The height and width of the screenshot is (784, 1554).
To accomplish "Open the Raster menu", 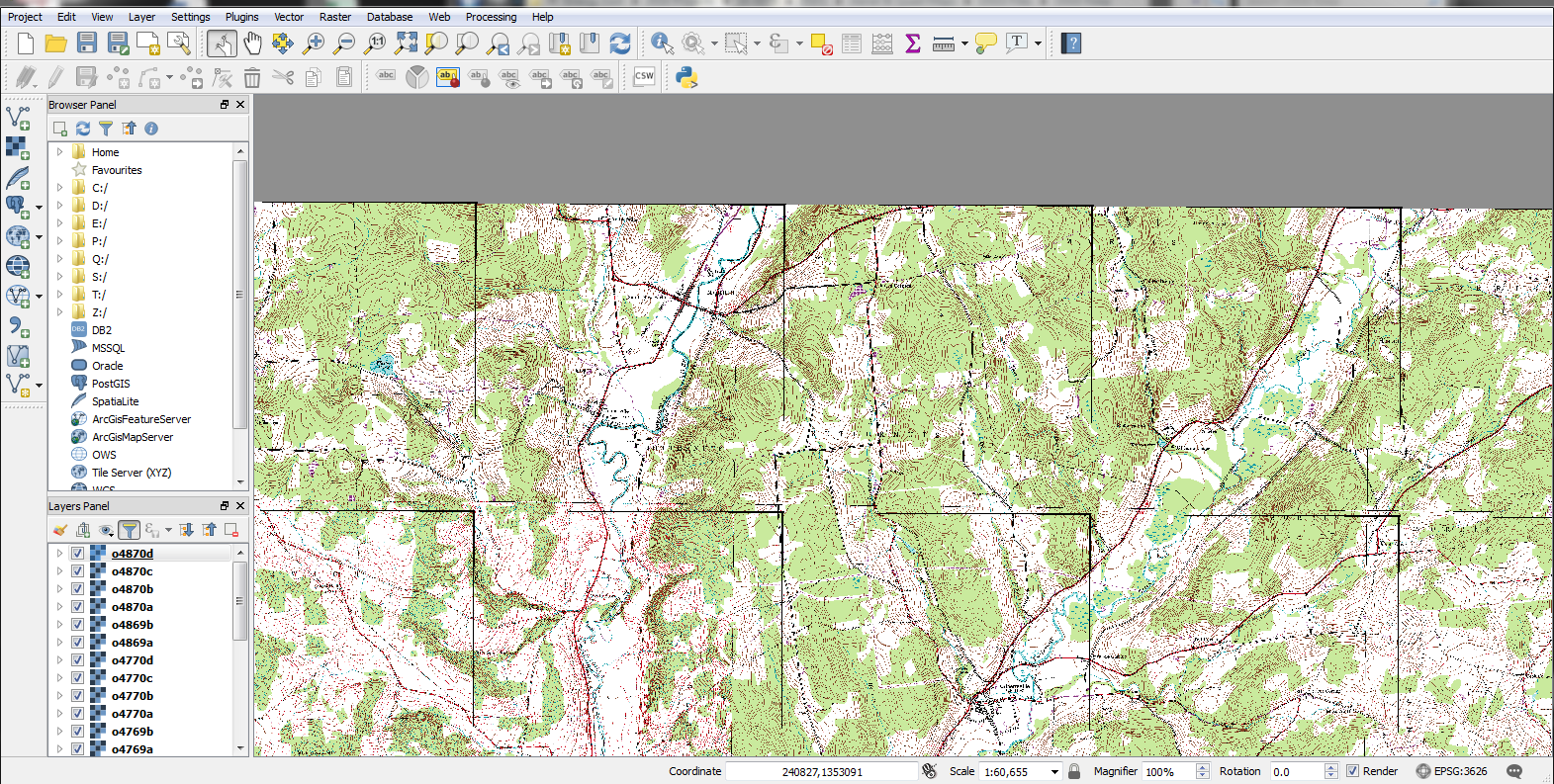I will (335, 17).
